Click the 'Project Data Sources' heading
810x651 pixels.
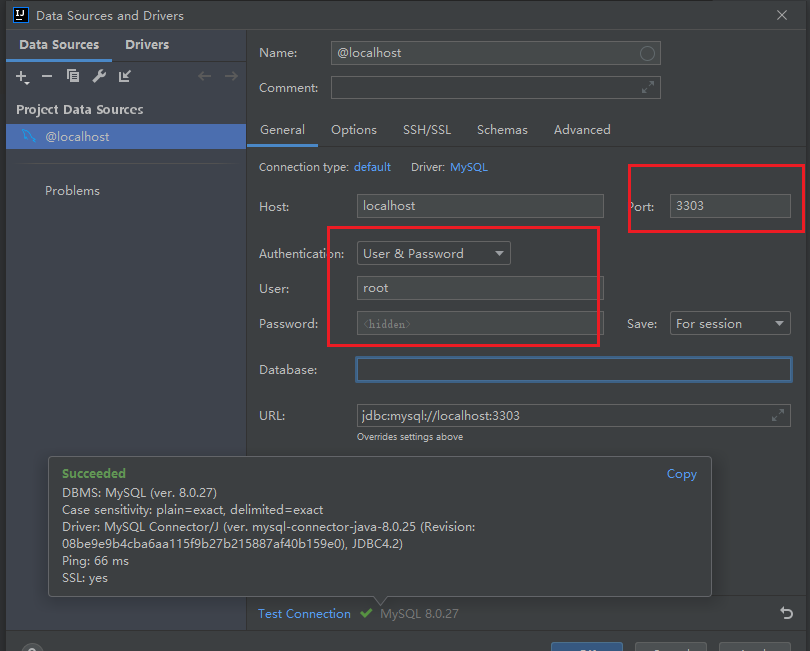(80, 110)
